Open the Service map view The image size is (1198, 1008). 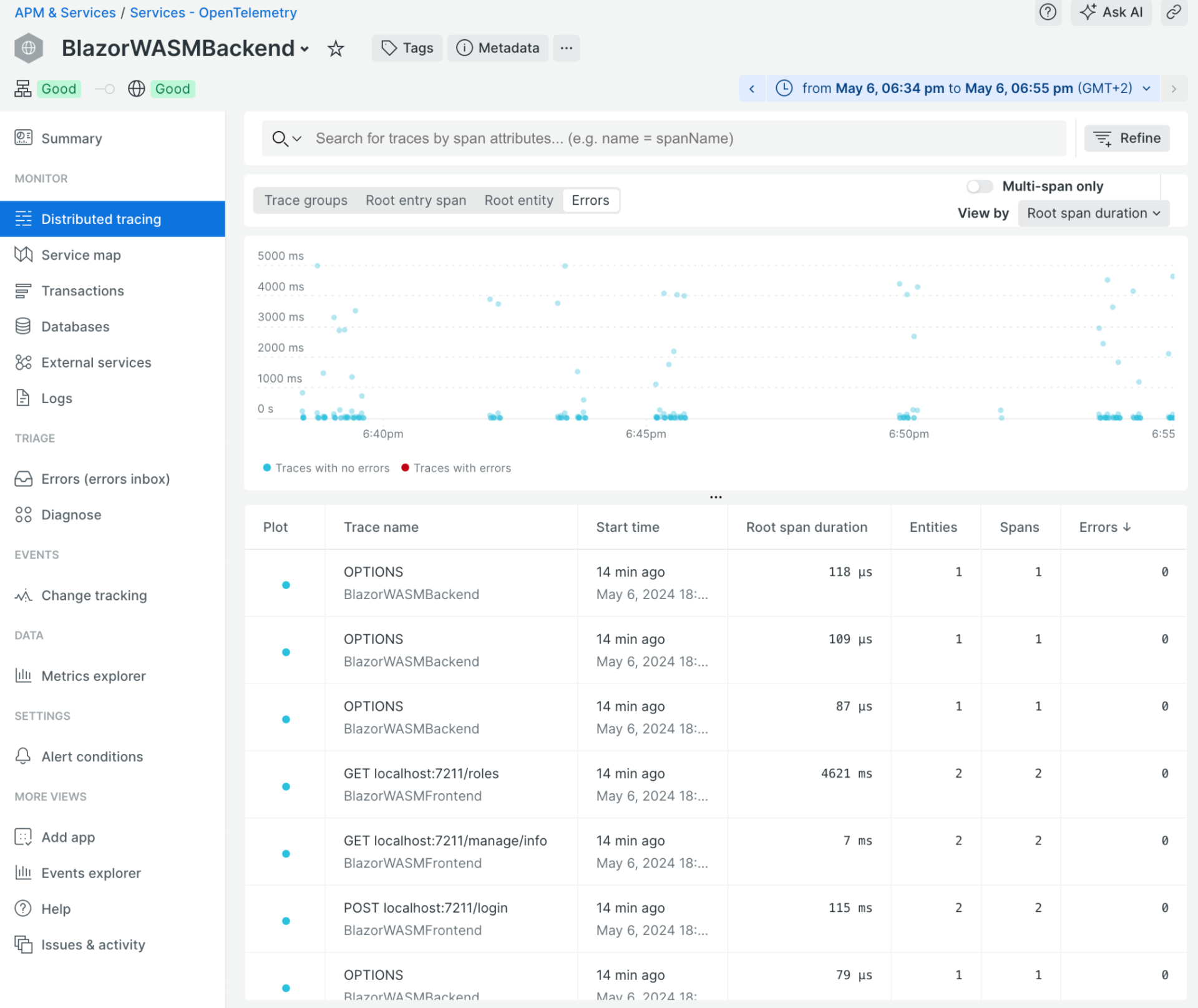point(81,255)
